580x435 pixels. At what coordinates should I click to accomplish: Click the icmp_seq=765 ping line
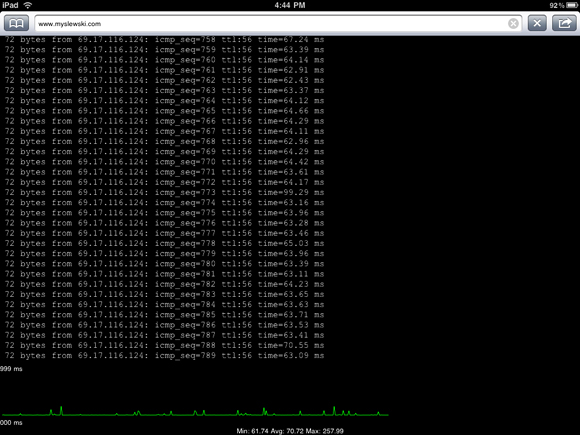pos(165,111)
